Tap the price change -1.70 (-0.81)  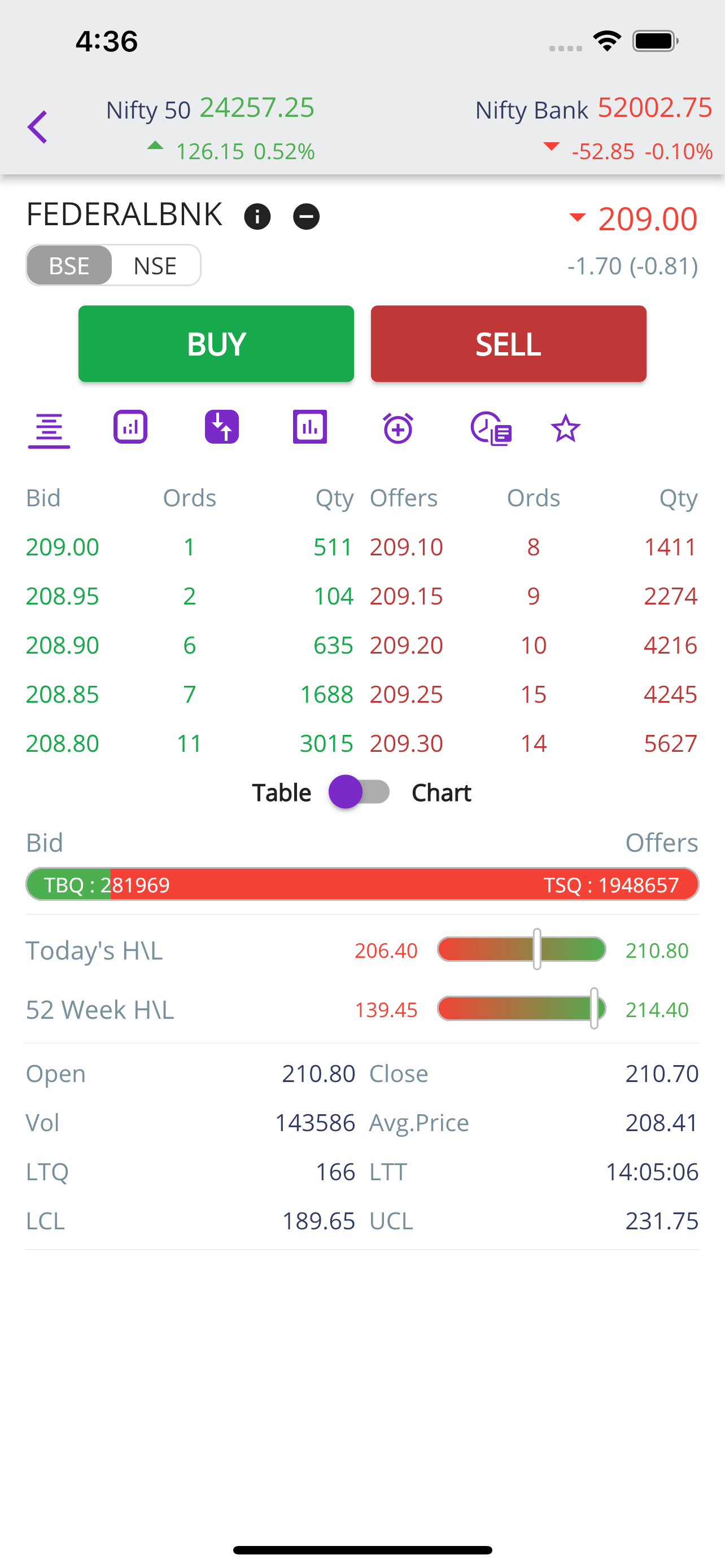click(x=632, y=266)
